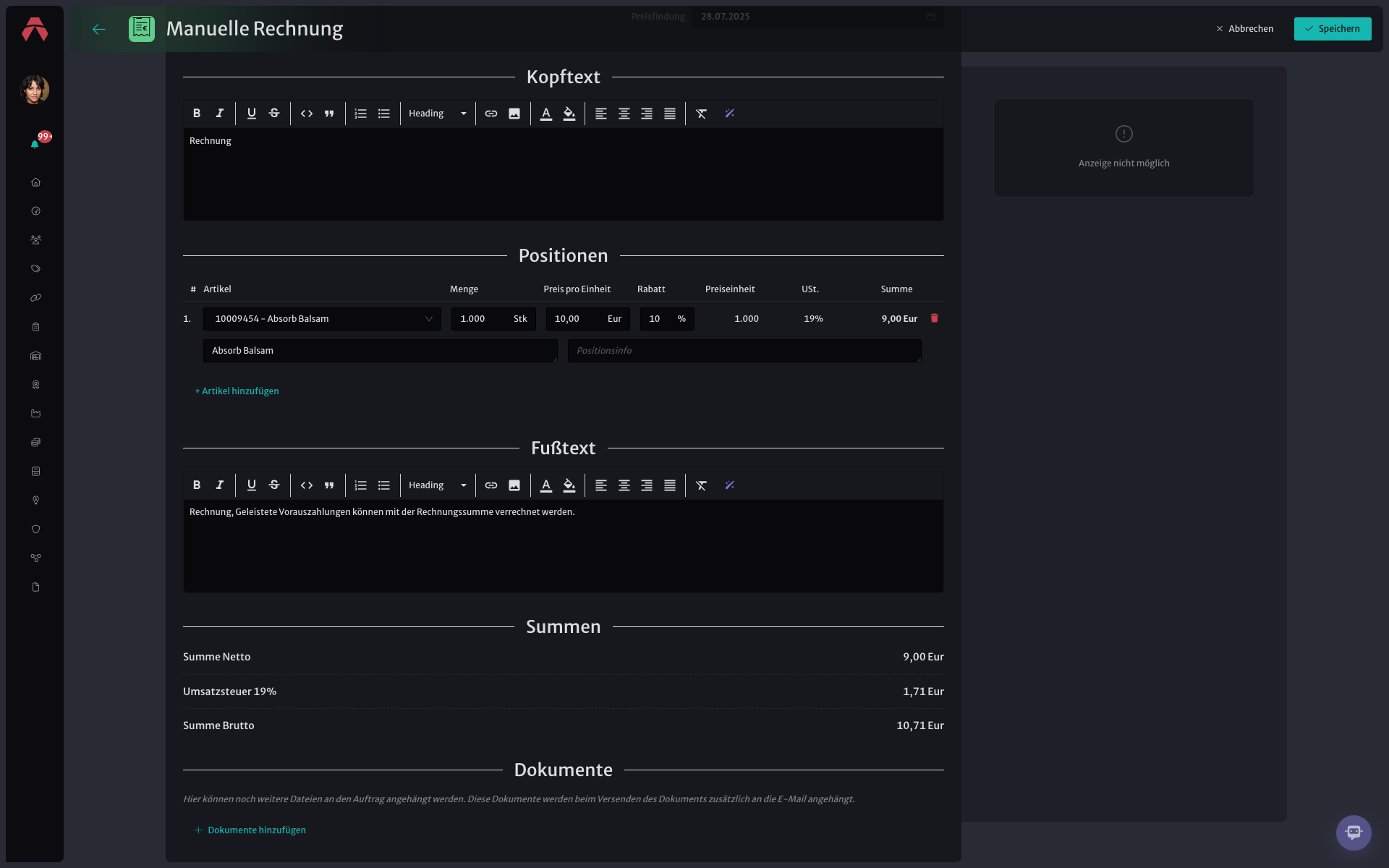Open chat support bubble icon
The width and height of the screenshot is (1389, 868).
click(1354, 833)
